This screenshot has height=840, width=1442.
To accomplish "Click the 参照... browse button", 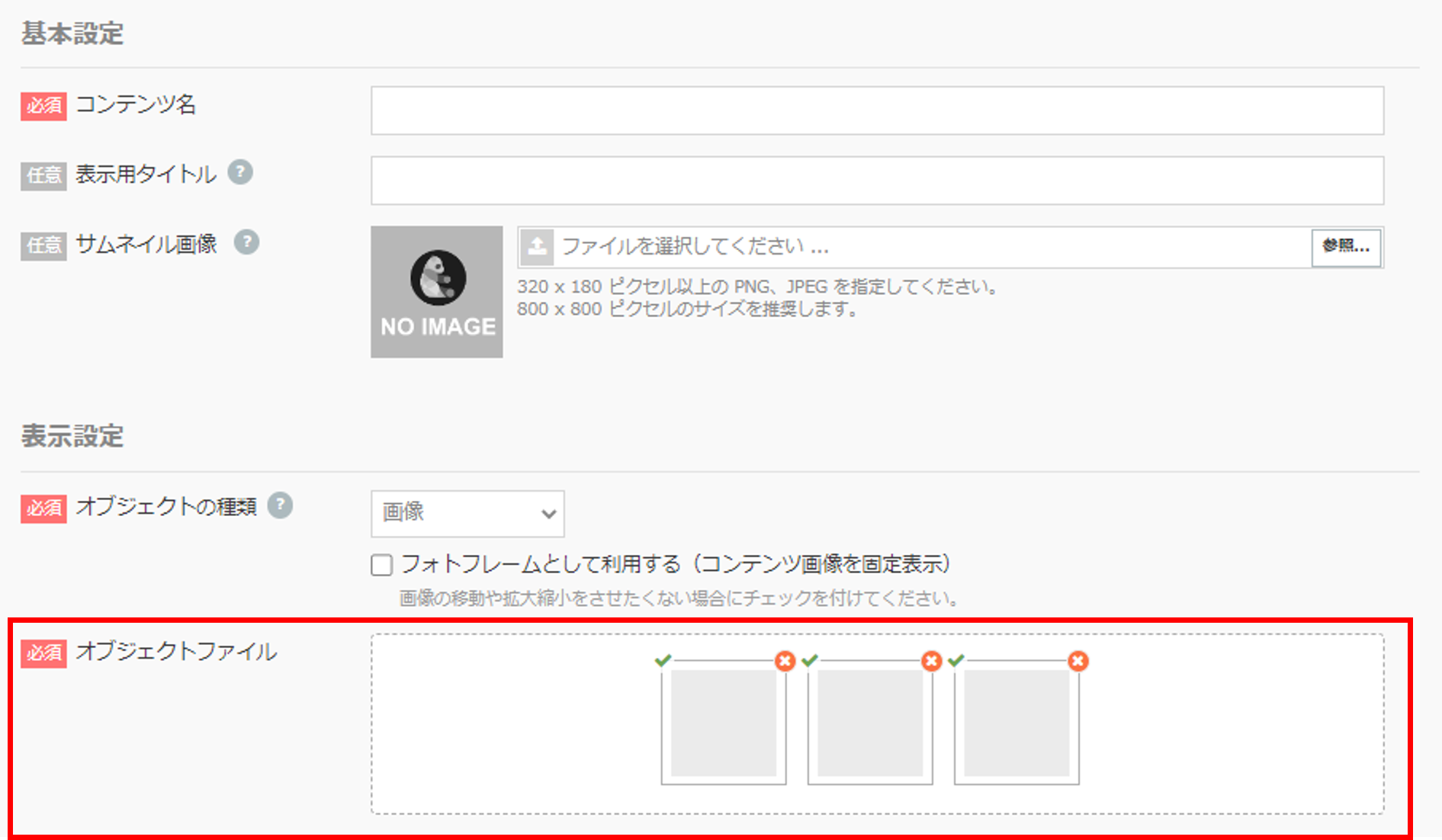I will [x=1346, y=247].
